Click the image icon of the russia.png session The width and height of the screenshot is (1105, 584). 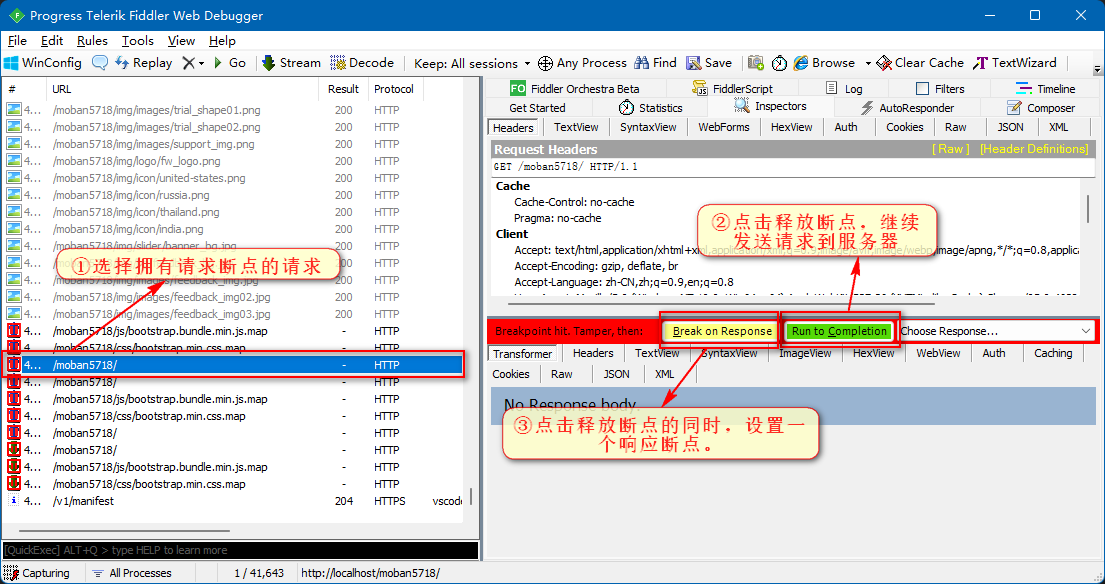(x=14, y=195)
